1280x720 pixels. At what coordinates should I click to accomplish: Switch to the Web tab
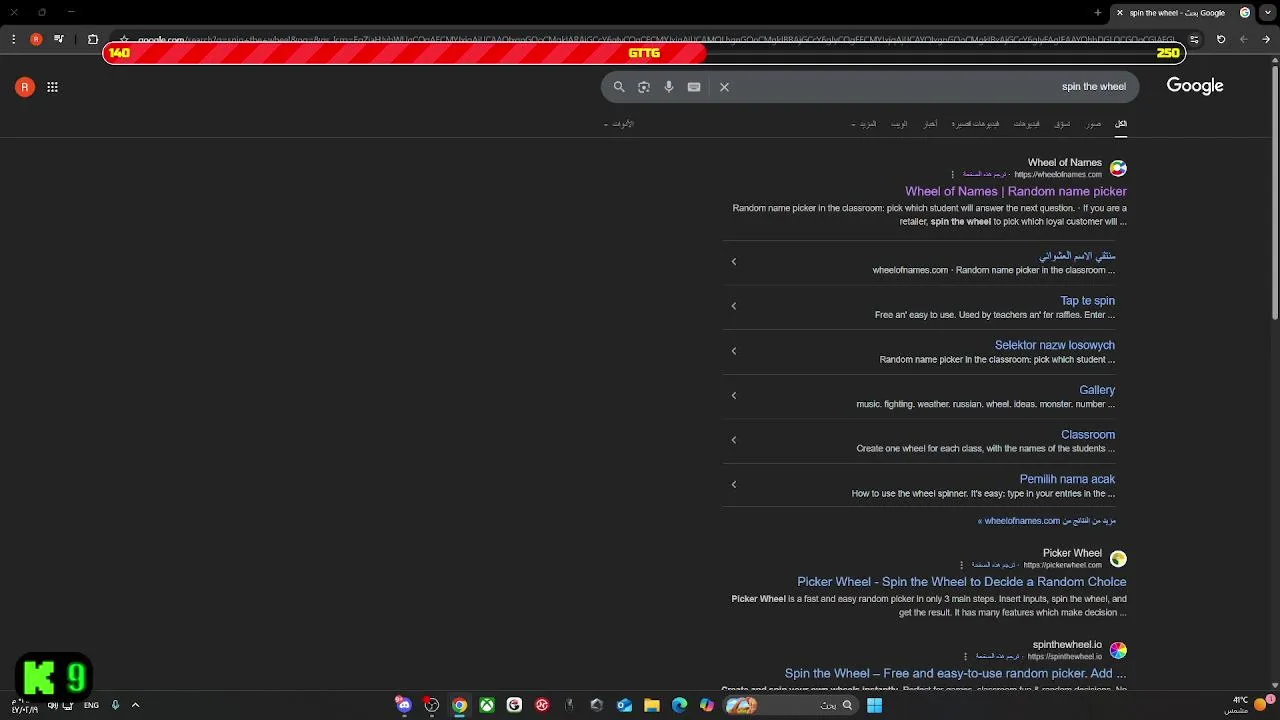pyautogui.click(x=899, y=124)
